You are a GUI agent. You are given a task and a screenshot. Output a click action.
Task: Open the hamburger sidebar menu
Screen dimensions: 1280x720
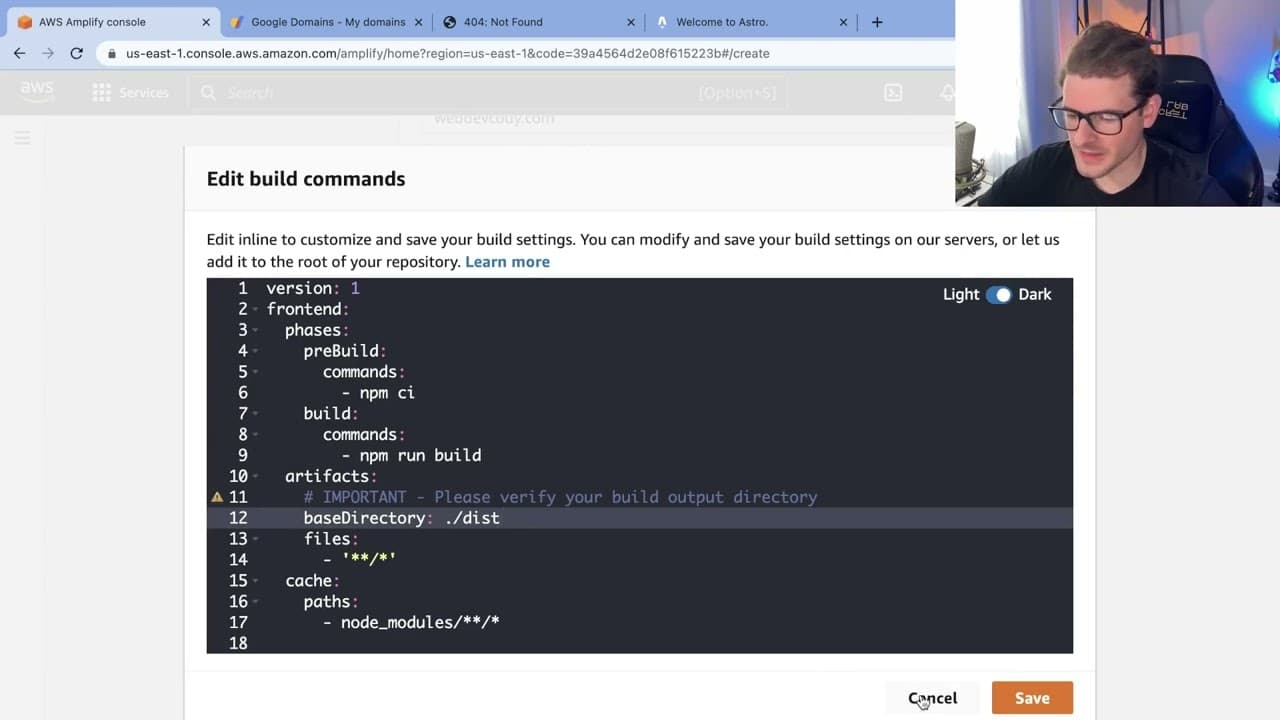point(22,138)
